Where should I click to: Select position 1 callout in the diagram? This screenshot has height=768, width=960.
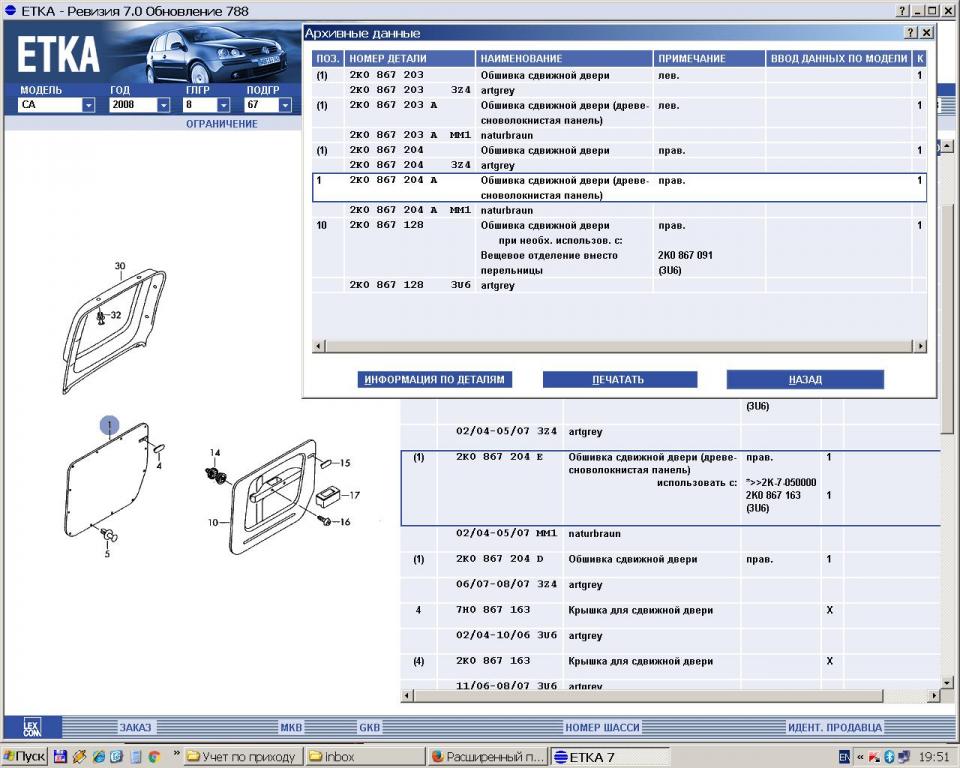coord(110,425)
